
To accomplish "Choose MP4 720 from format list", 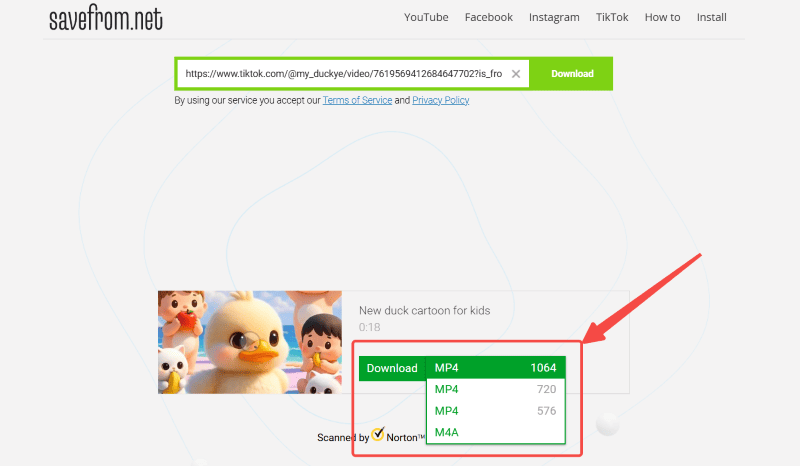I will [495, 389].
